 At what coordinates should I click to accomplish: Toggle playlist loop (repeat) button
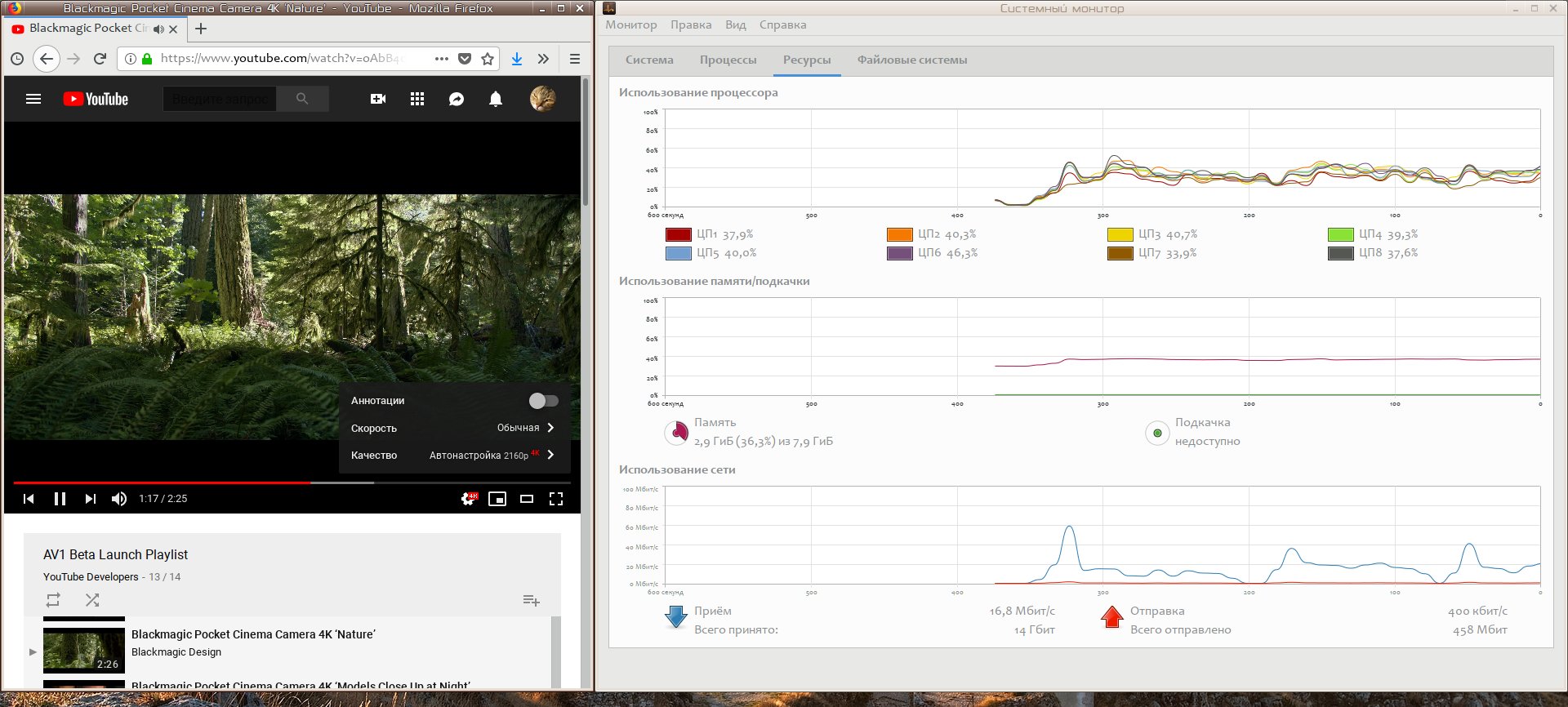click(53, 600)
